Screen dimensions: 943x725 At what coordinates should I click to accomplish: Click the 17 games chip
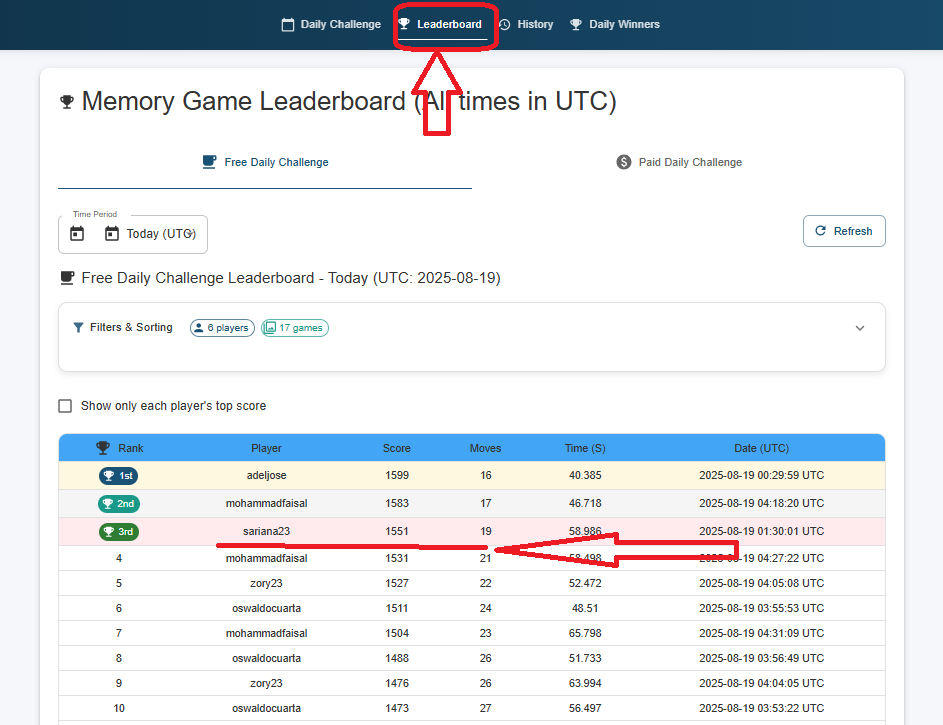point(295,328)
